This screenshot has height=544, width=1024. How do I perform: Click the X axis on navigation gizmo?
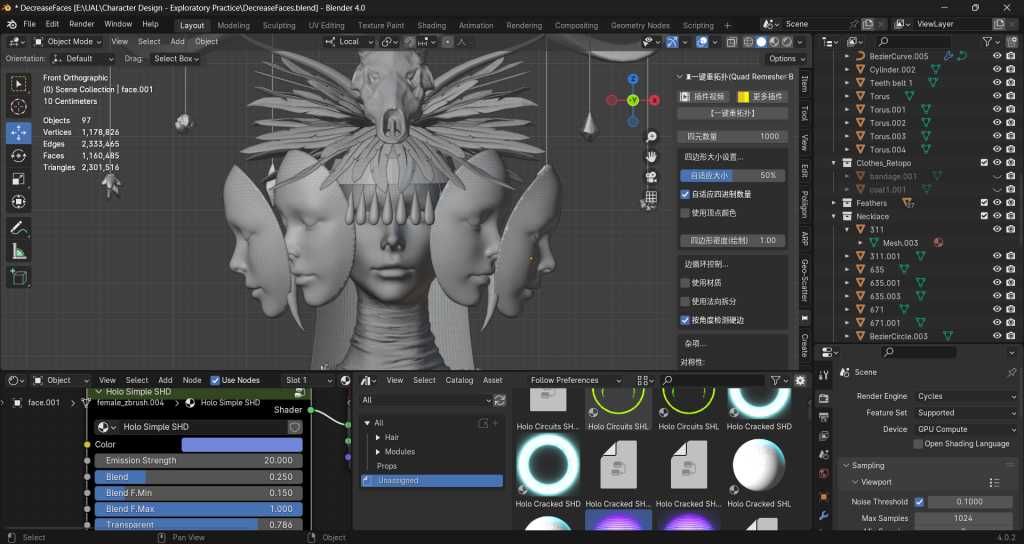click(x=654, y=101)
